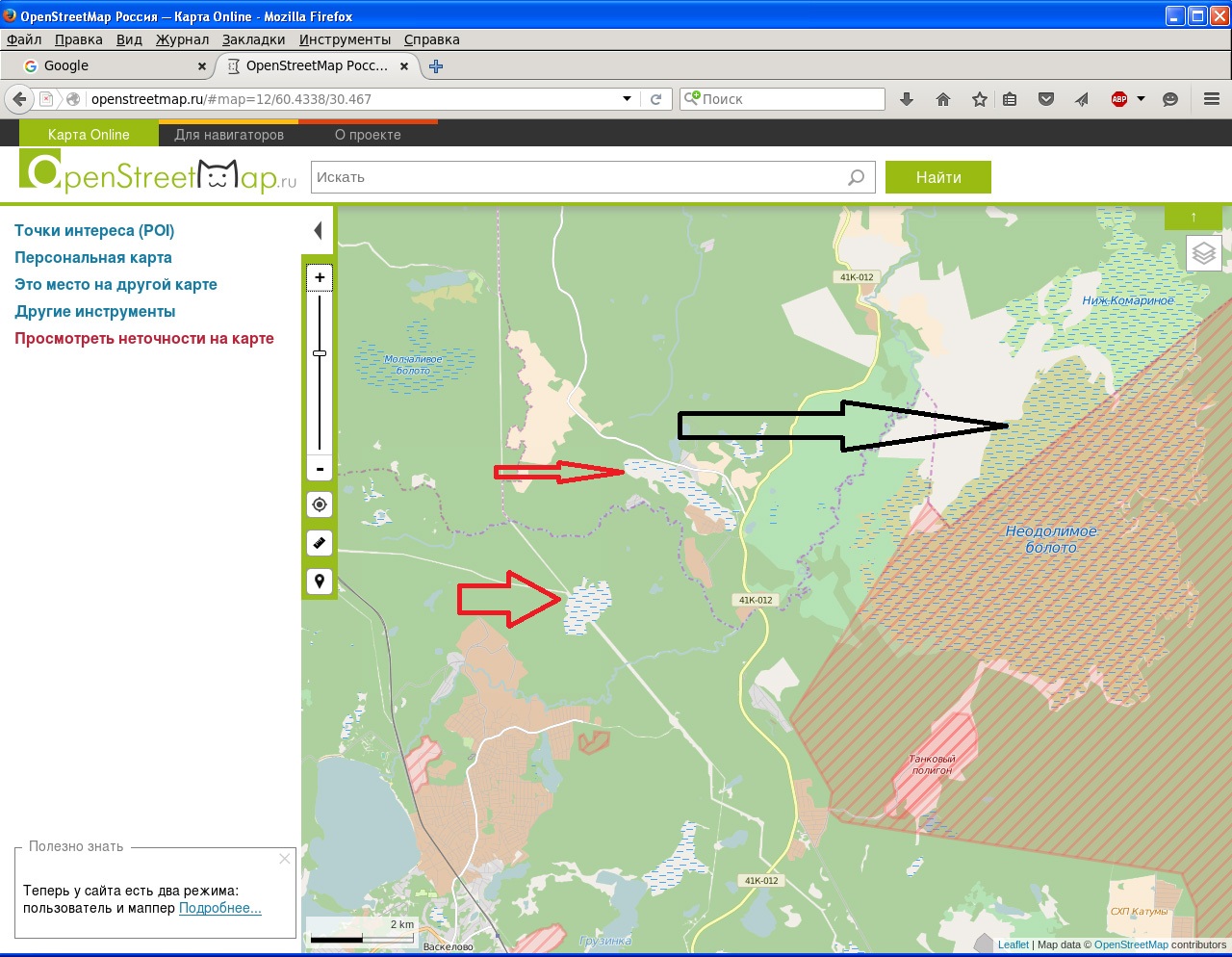1232x957 pixels.
Task: Open the Firefox downloads arrow icon
Action: point(907,99)
